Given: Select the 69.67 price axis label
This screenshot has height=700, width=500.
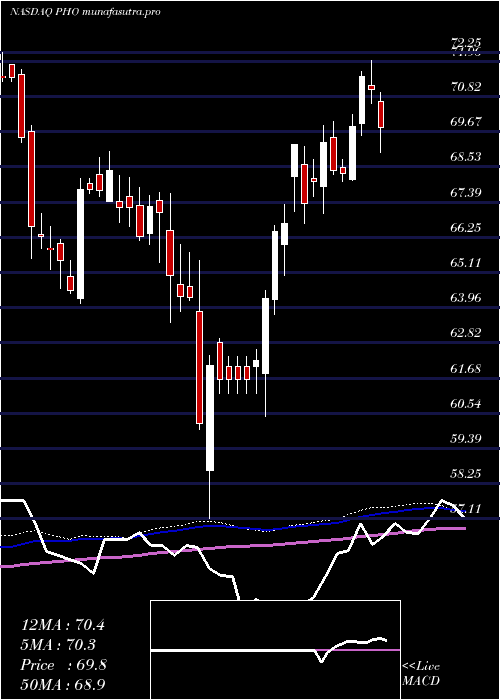Looking at the screenshot, I should click(466, 121).
